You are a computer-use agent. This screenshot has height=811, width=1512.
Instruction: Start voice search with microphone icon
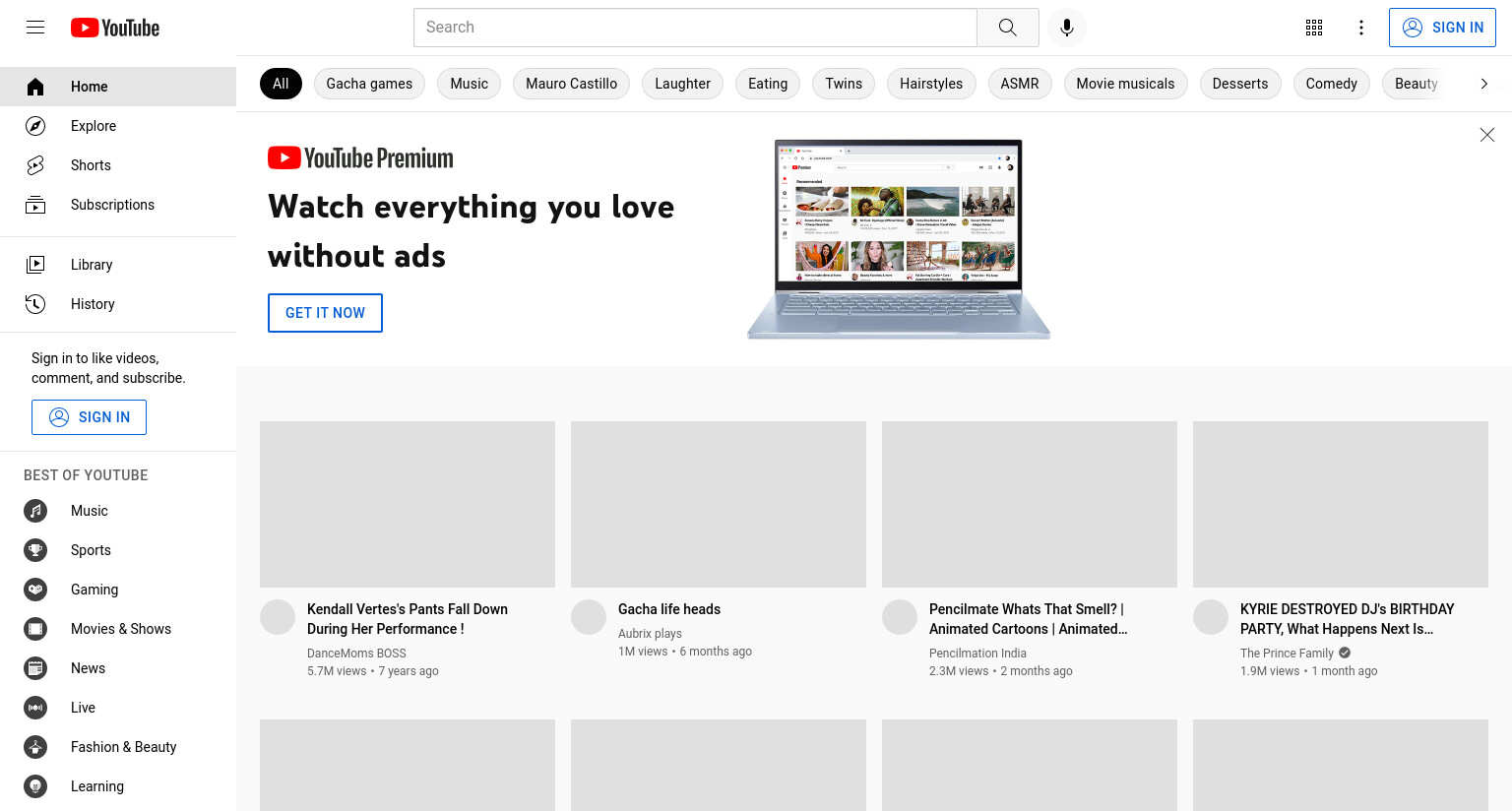click(1067, 28)
